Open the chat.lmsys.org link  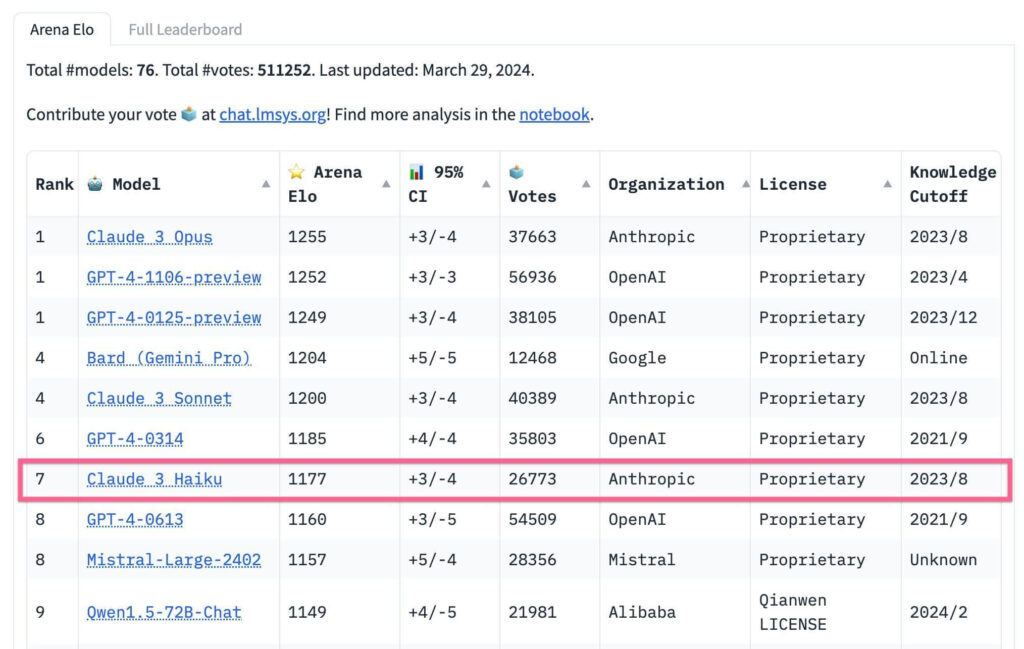272,115
